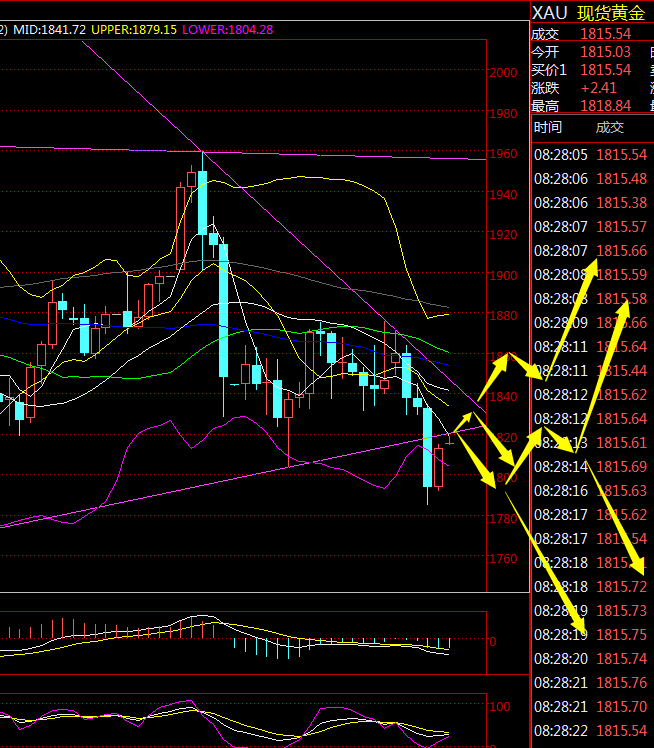Click the 1960 price level on the axis
Image resolution: width=654 pixels, height=748 pixels.
click(503, 153)
